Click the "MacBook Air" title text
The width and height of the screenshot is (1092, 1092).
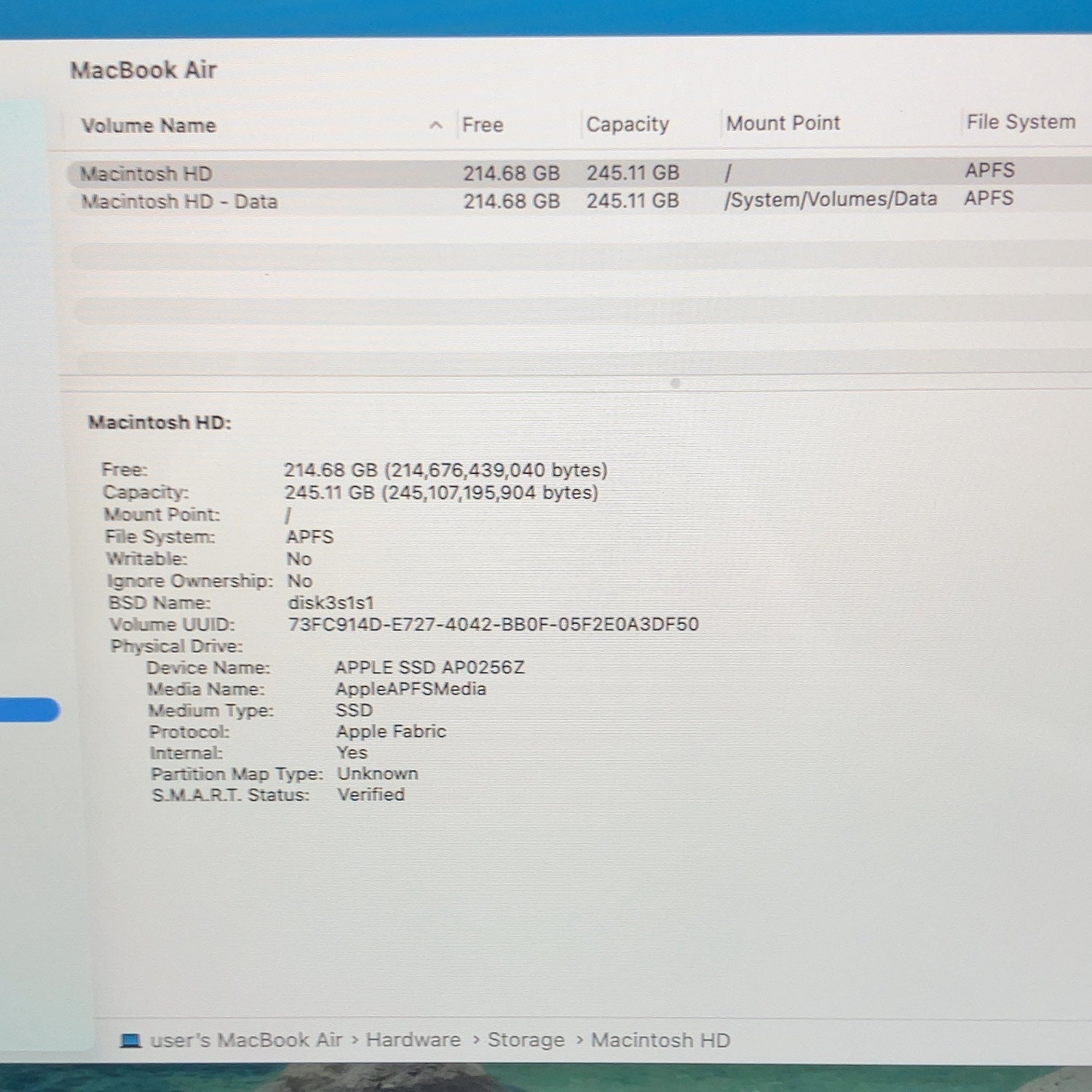(143, 70)
